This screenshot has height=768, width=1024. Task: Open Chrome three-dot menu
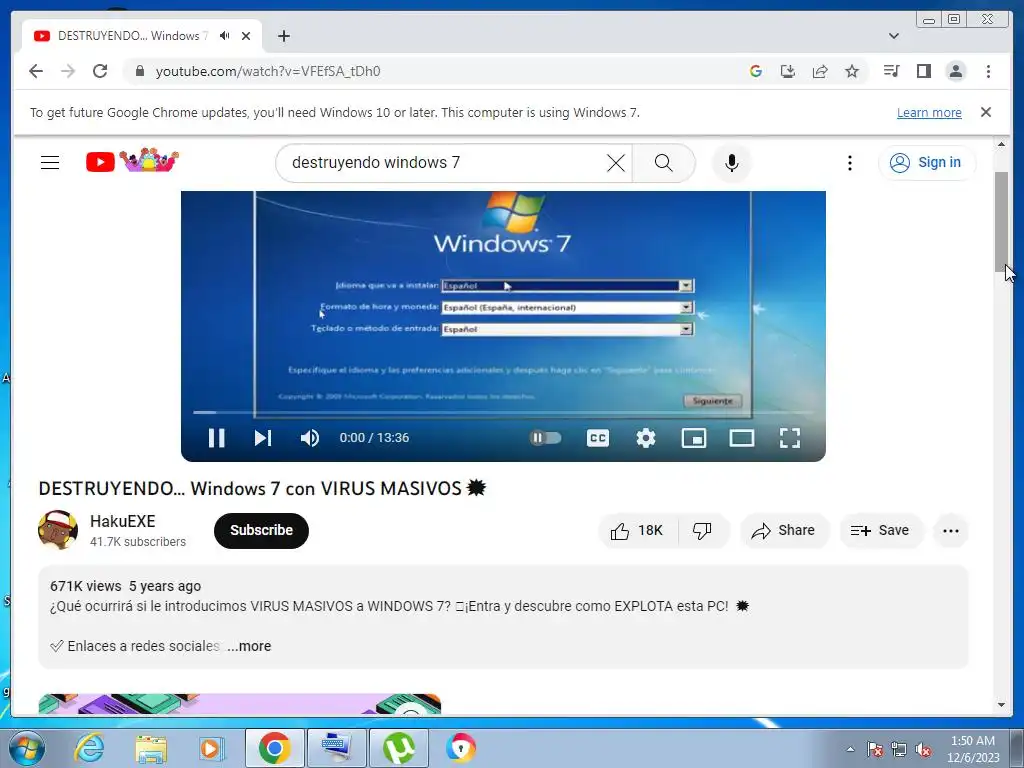(988, 71)
